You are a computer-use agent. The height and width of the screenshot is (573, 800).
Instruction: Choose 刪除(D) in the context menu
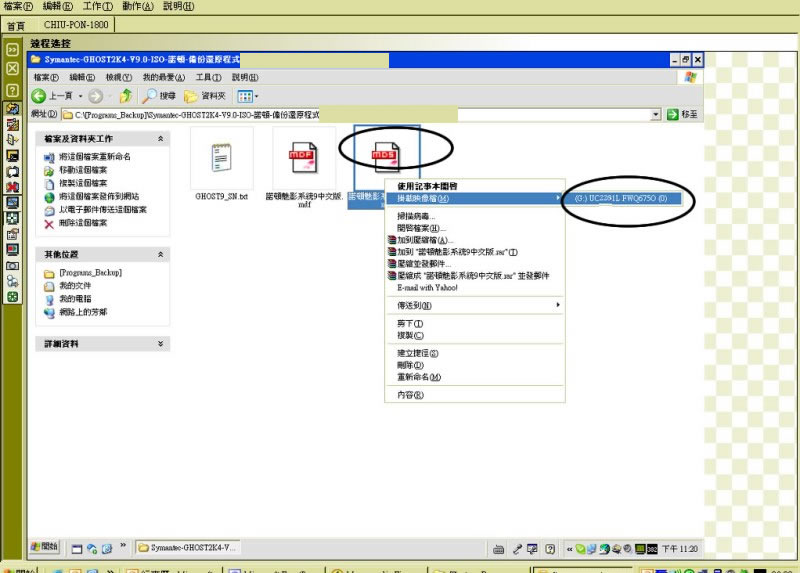[474, 365]
